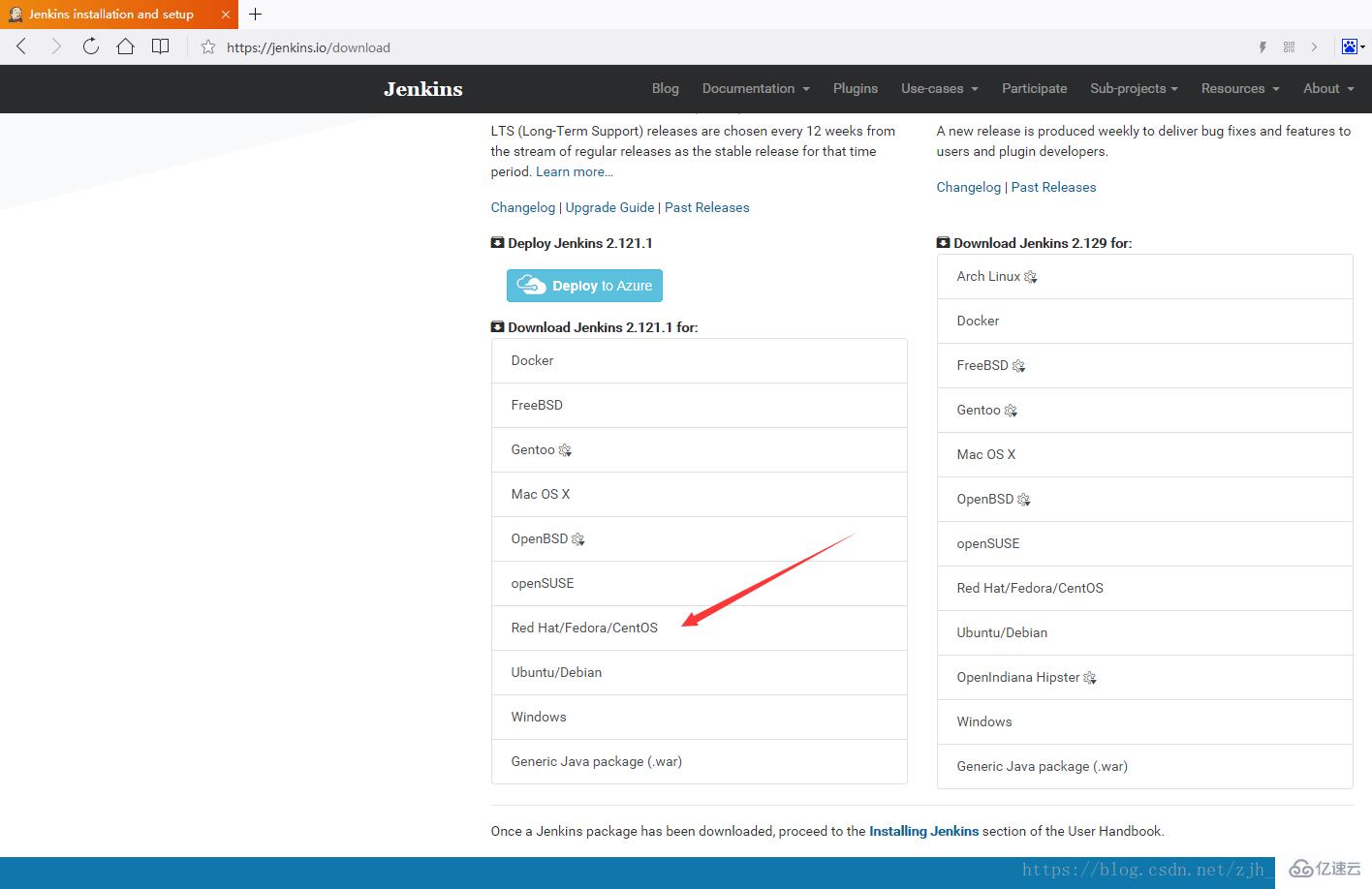Select openSUSE under Jenkins 2.121.1 downloads
Screen dimensions: 1372x889
[700, 583]
